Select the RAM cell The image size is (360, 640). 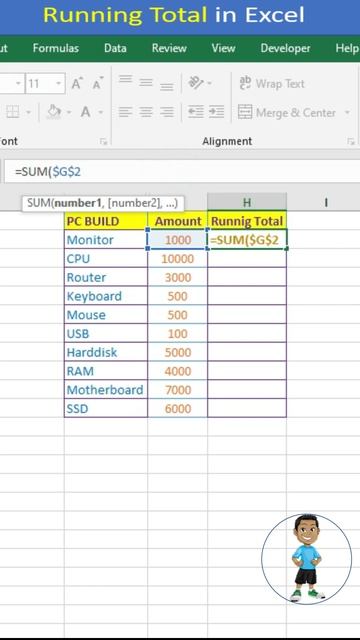tap(106, 371)
